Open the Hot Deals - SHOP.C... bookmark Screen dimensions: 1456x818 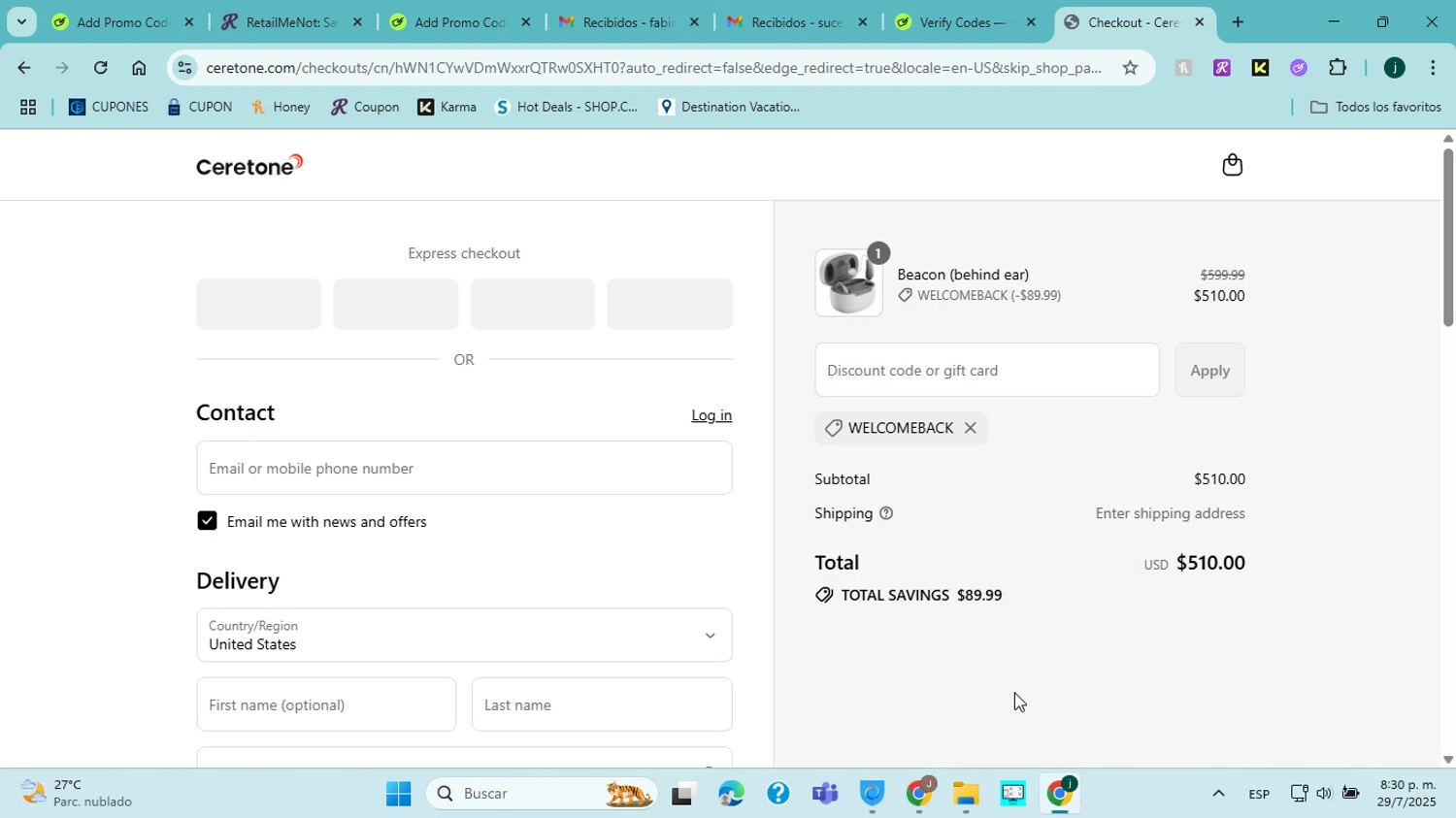[x=567, y=107]
